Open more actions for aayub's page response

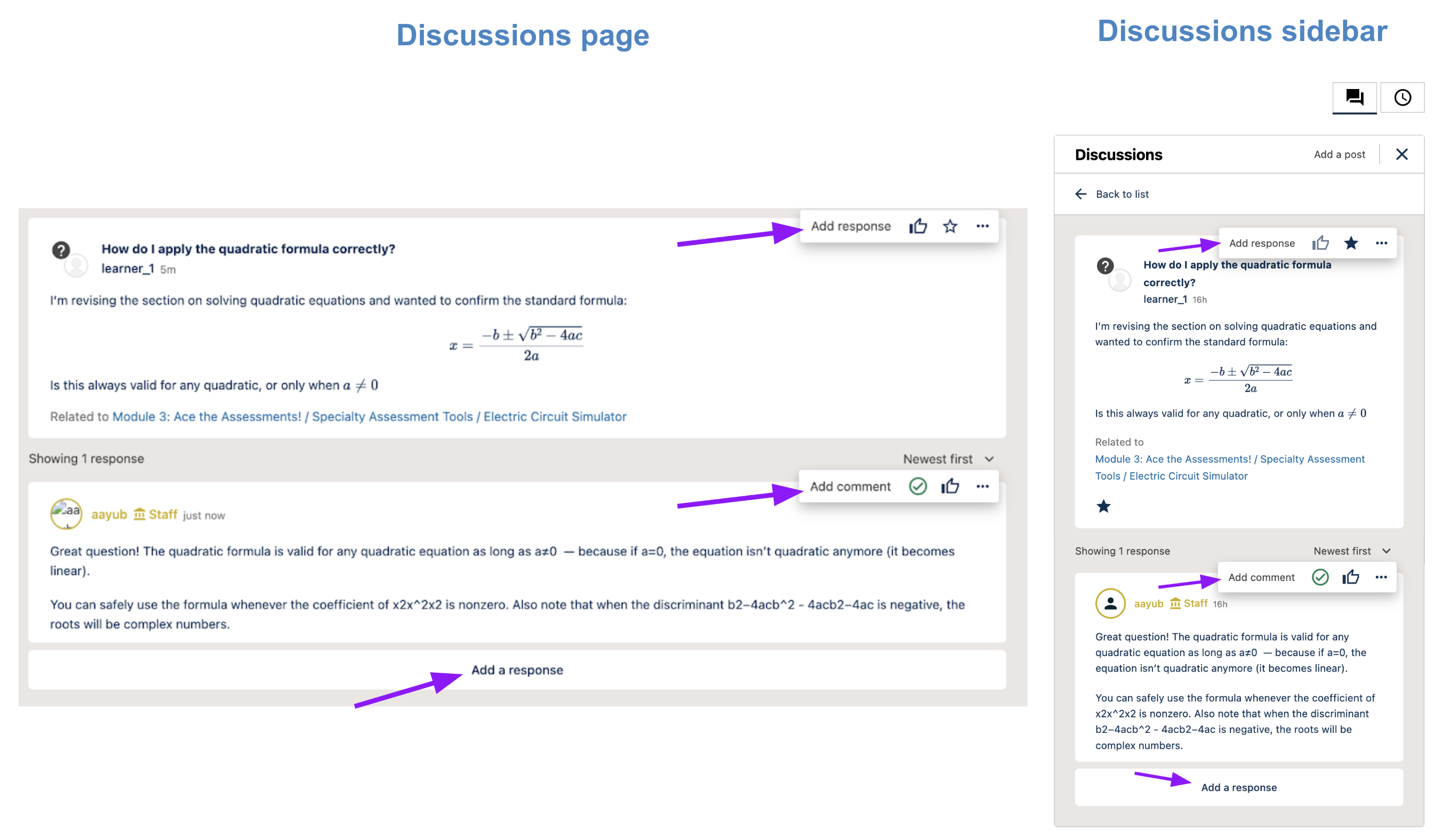pos(982,487)
